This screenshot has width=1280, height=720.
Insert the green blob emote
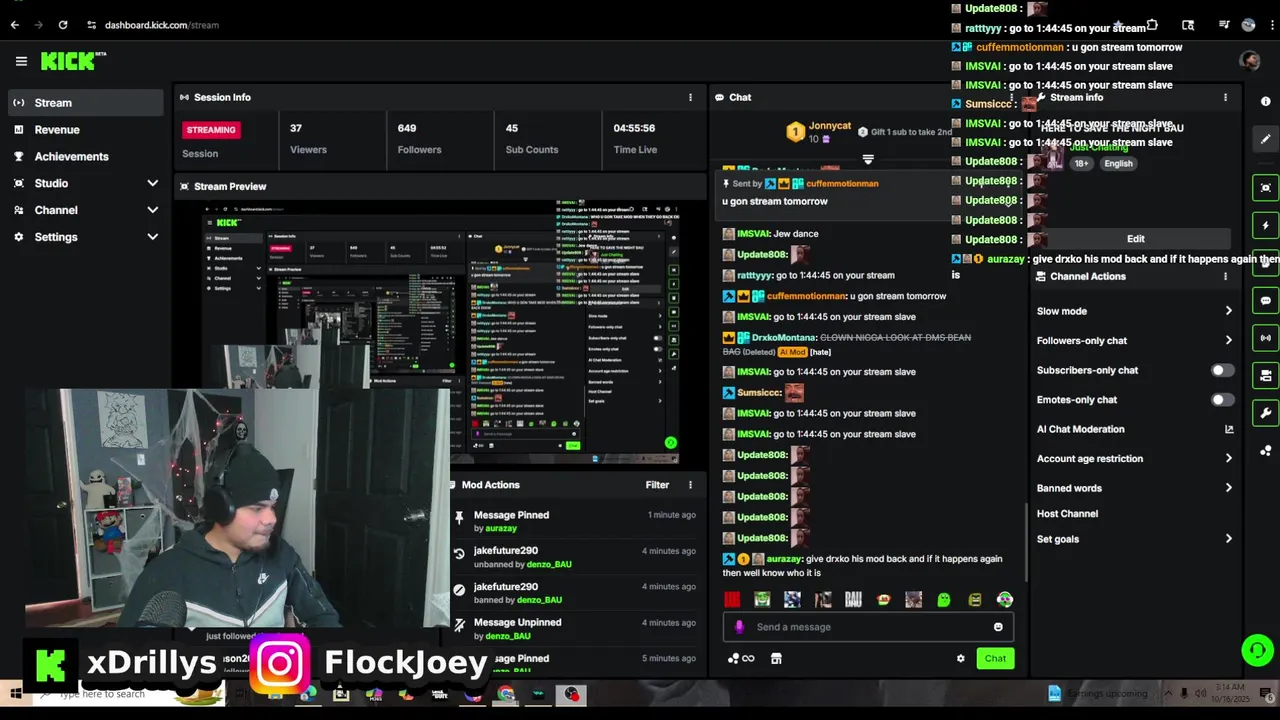(944, 600)
